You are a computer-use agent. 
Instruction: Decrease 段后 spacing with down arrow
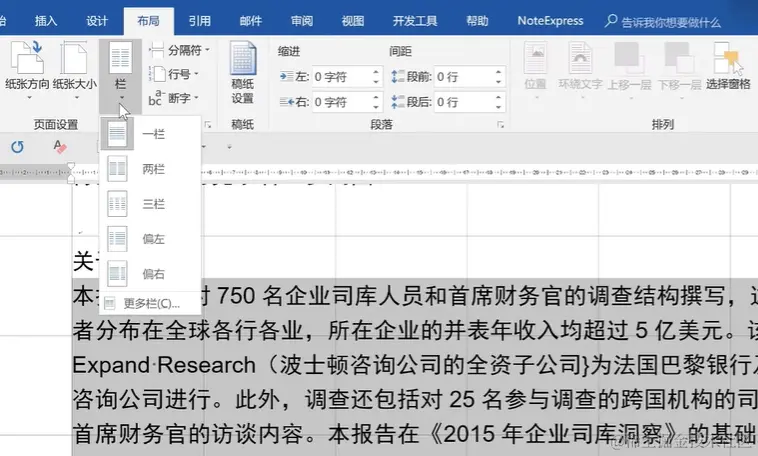(x=498, y=107)
